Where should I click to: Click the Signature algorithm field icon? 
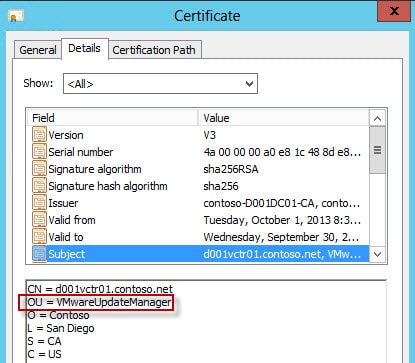(x=39, y=169)
